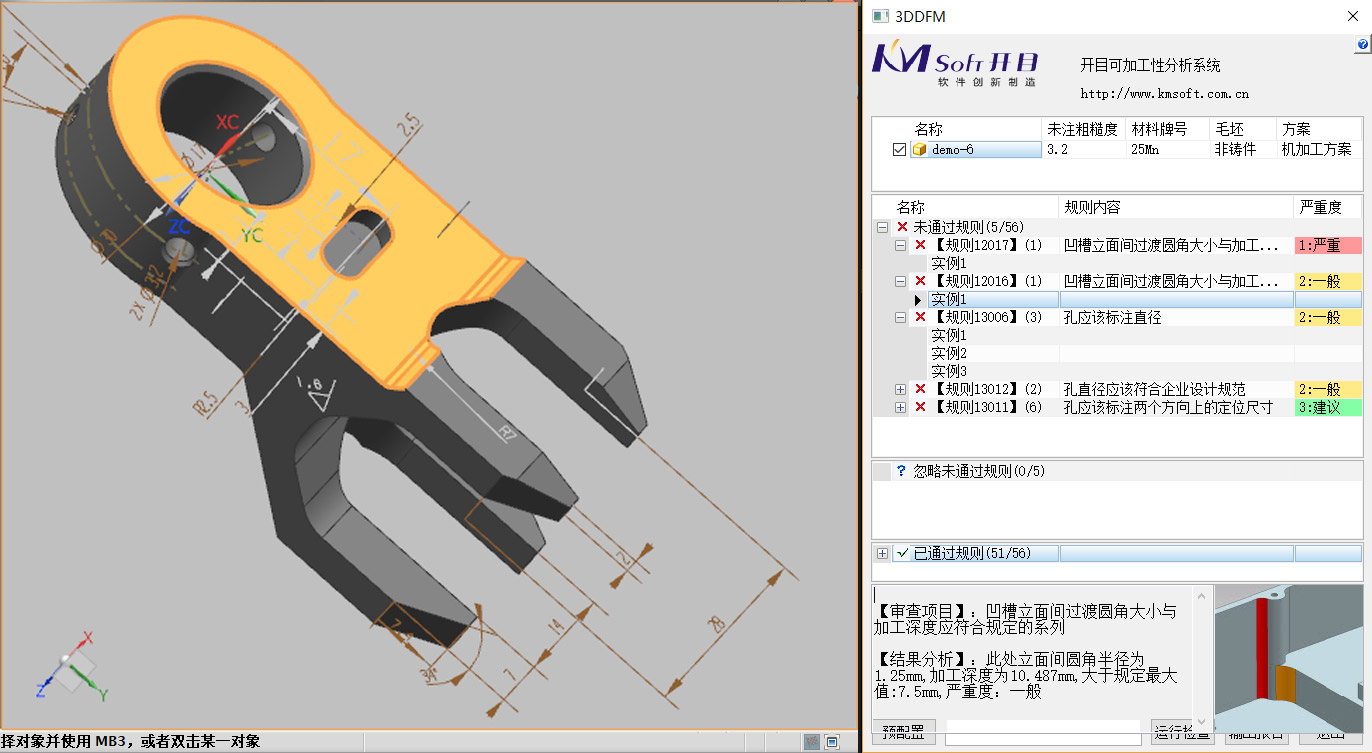Click the red 1:严重 severity swatch

click(x=1329, y=245)
